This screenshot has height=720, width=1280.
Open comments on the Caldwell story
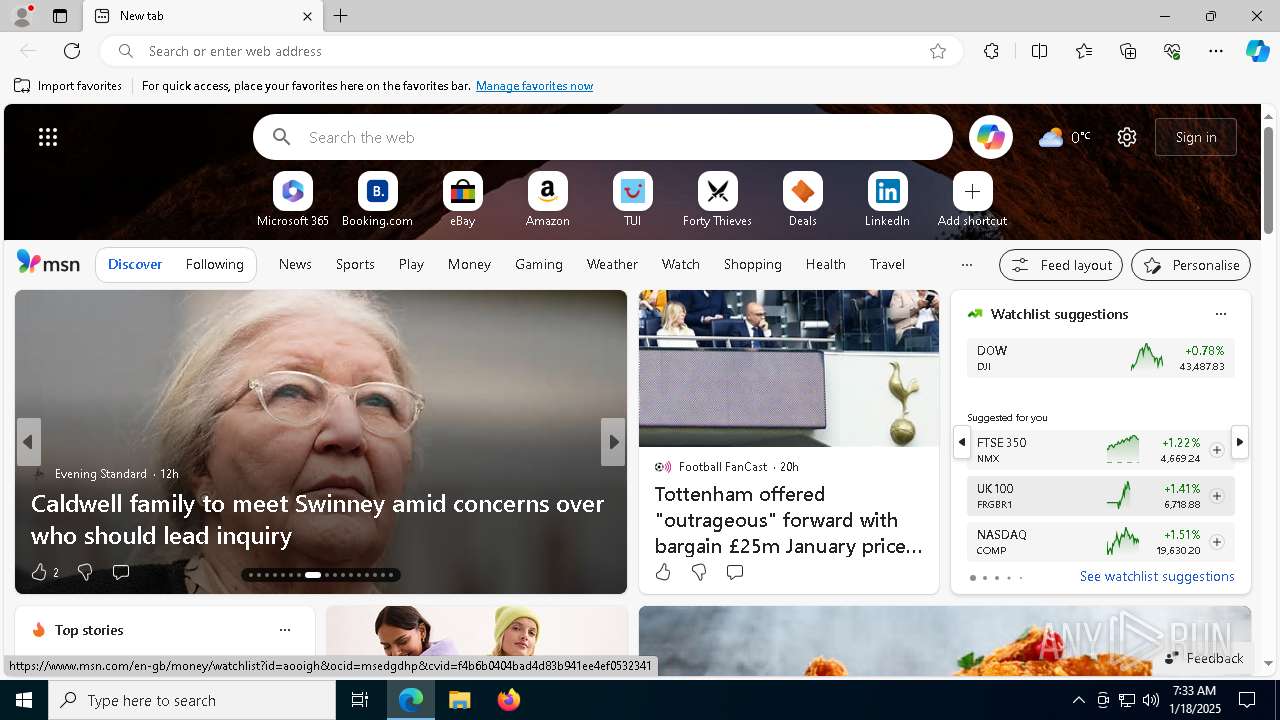121,572
